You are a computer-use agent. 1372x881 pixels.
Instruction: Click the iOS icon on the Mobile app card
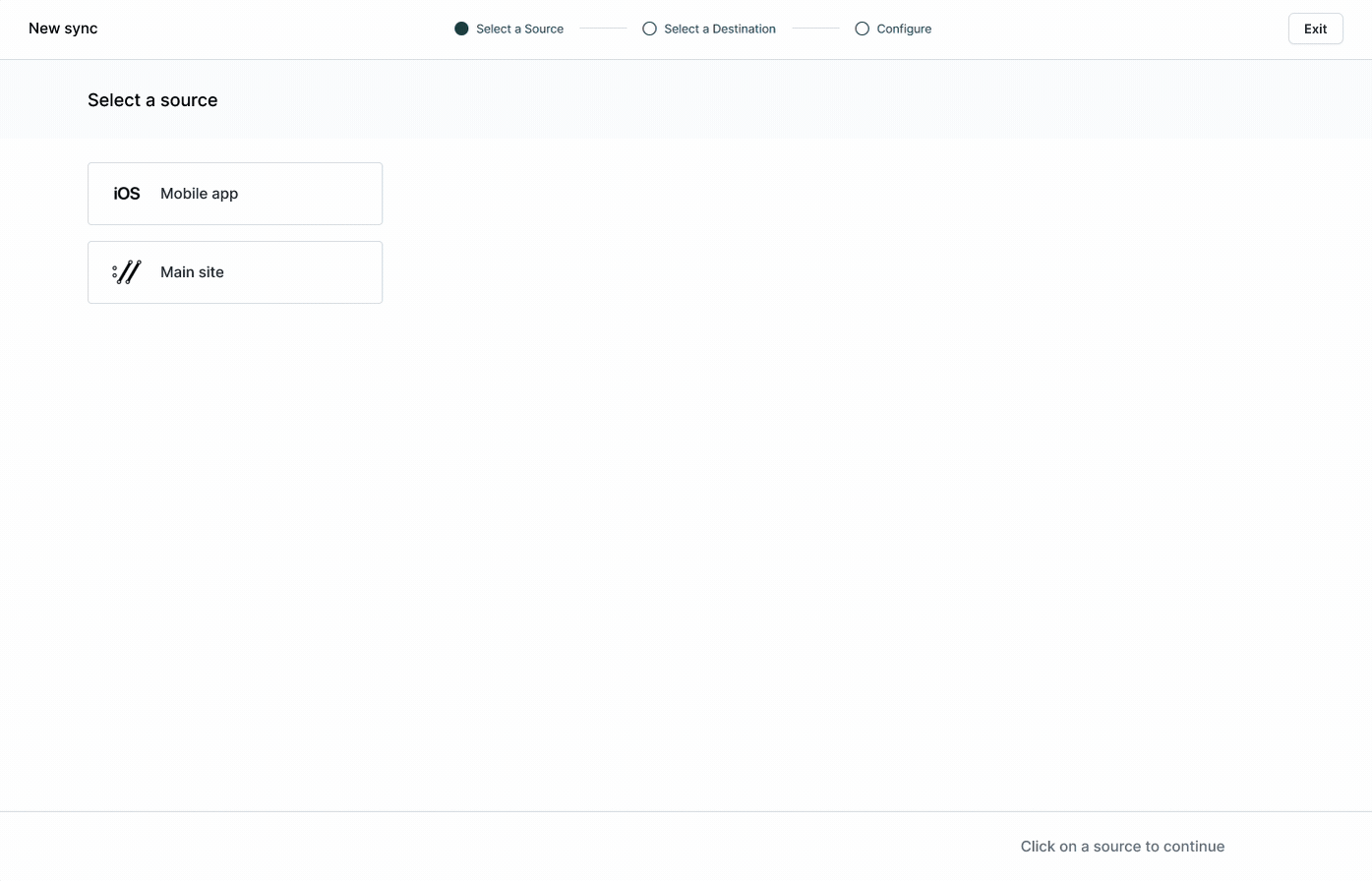click(x=126, y=193)
